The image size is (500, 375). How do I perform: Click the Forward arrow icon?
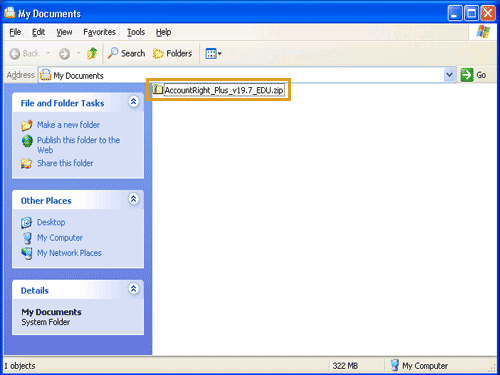[64, 54]
